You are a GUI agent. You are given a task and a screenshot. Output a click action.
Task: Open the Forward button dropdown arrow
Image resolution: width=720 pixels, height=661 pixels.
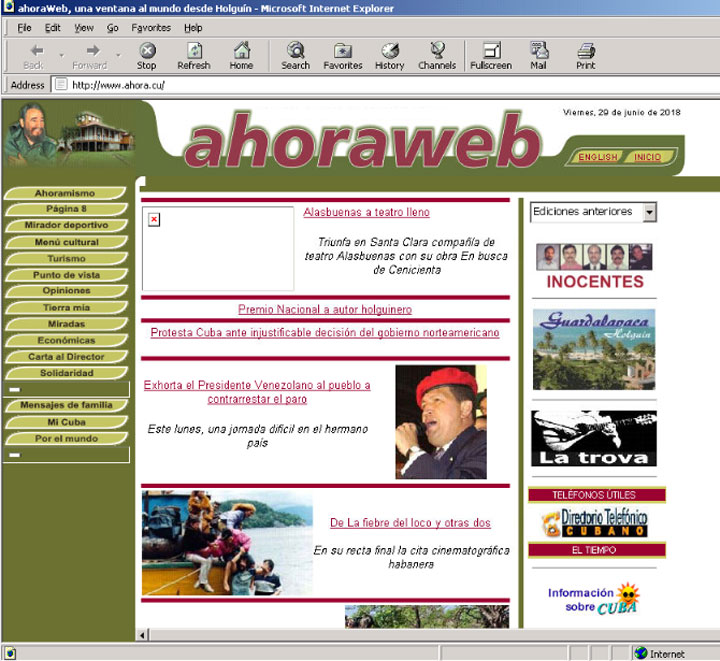point(118,55)
